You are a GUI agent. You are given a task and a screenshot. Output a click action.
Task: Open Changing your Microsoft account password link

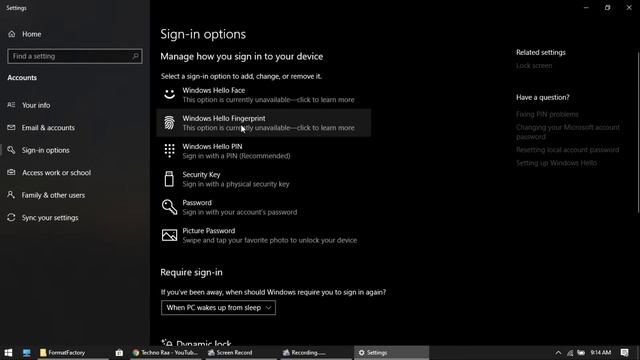[568, 132]
